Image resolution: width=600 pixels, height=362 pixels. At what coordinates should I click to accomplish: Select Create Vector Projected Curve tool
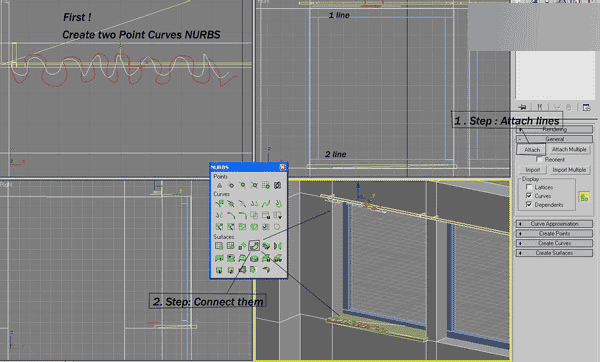pos(231,227)
